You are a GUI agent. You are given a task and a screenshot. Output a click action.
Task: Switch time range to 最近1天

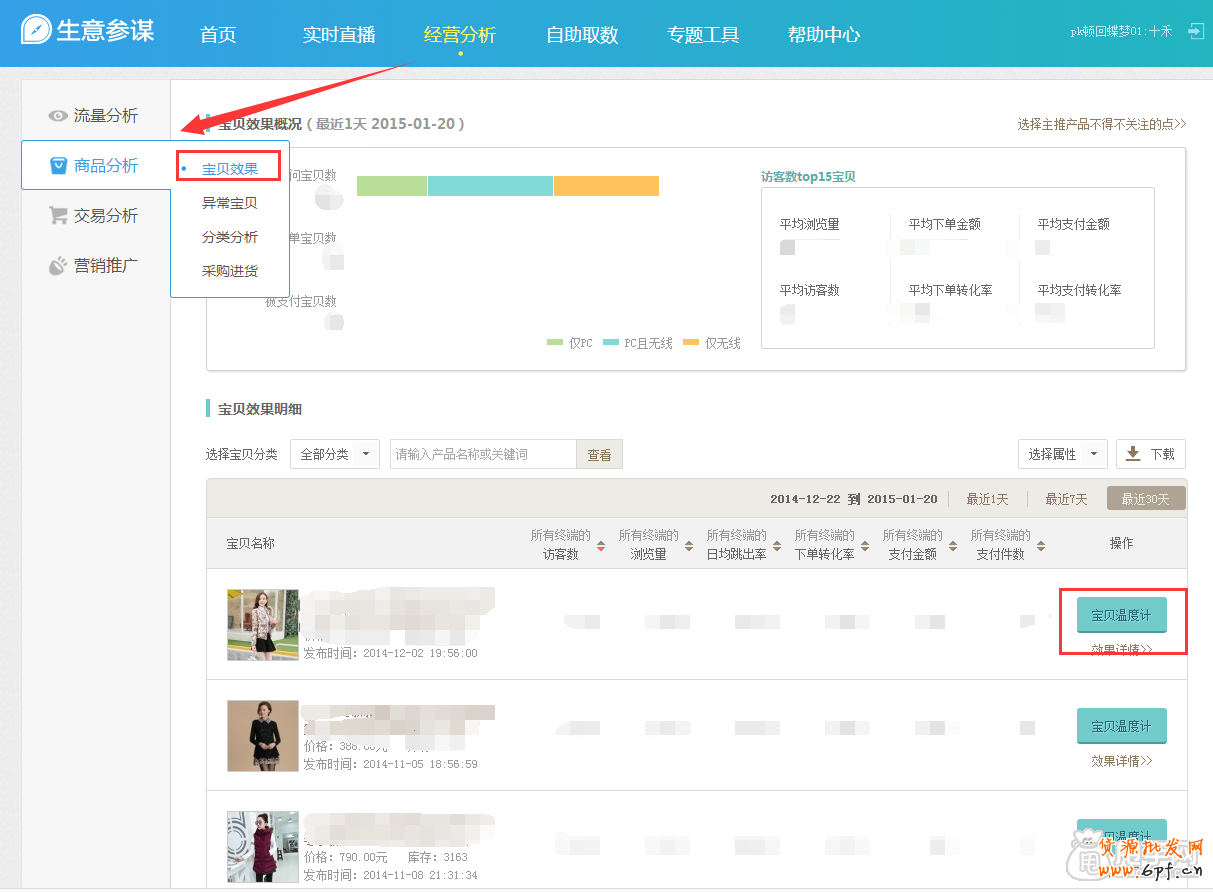coord(987,498)
